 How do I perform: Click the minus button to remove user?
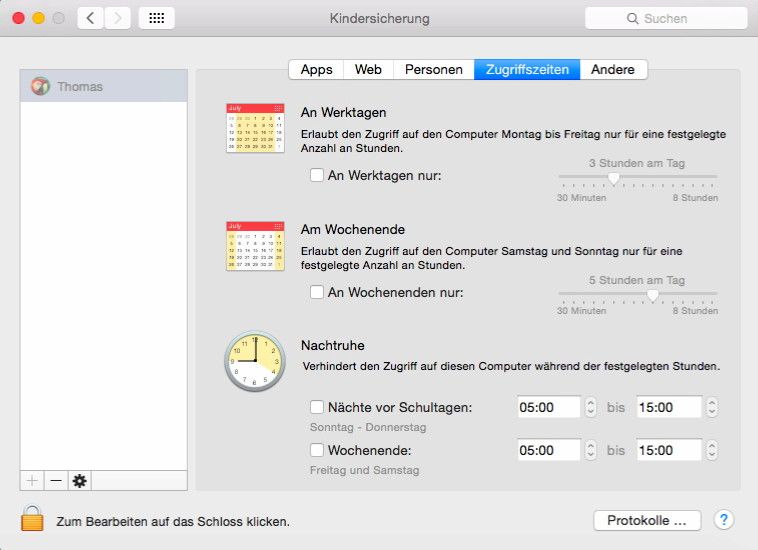click(56, 481)
